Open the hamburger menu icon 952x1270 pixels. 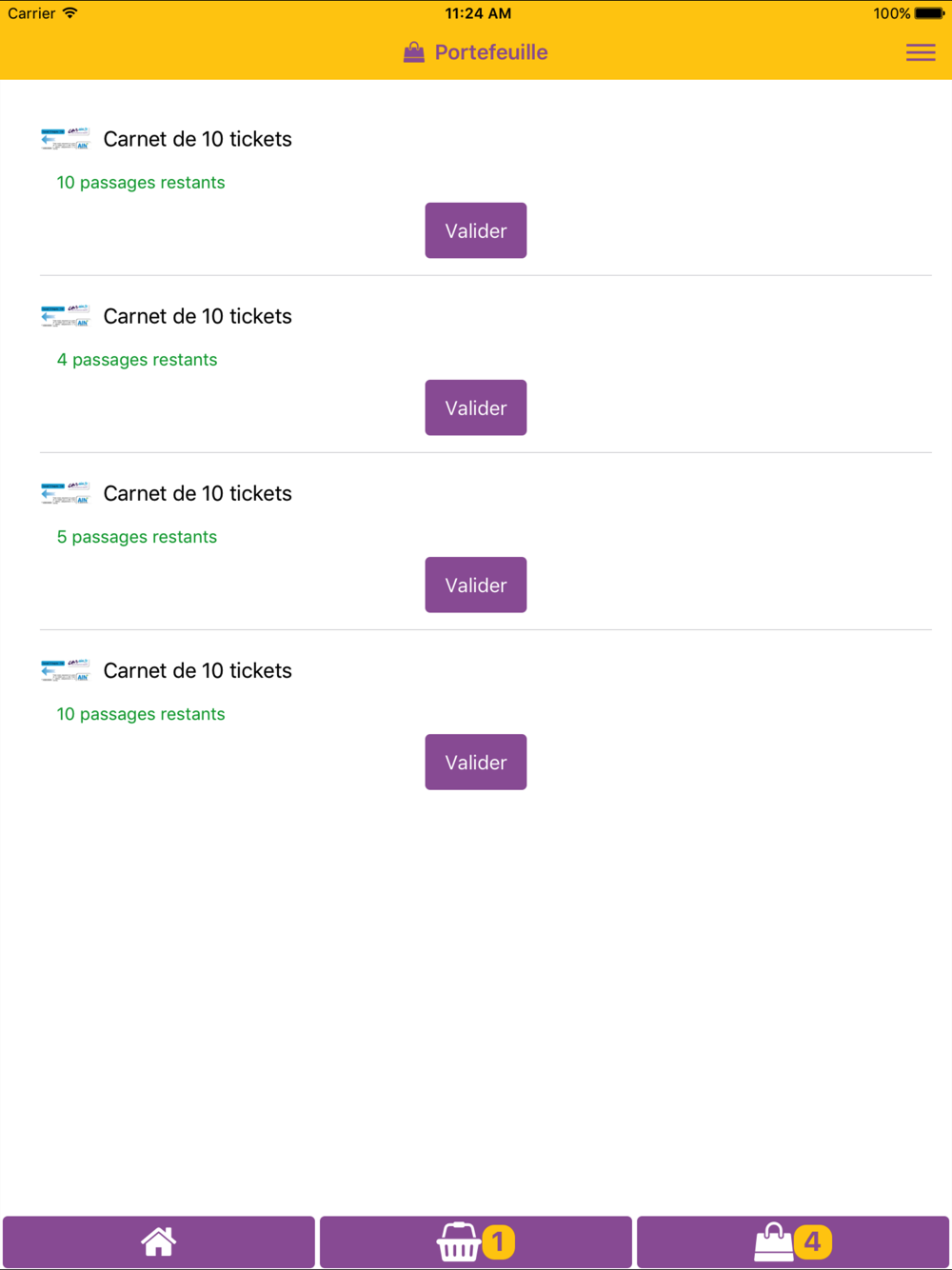[x=921, y=52]
